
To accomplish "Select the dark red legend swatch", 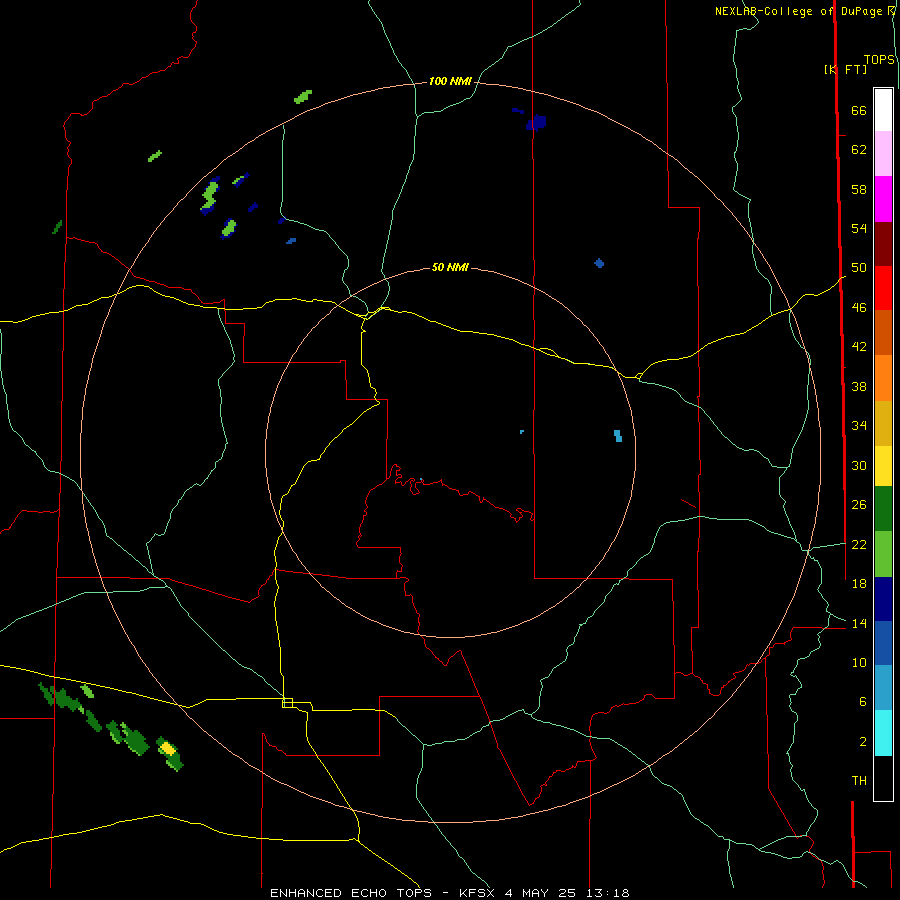I will 883,244.
